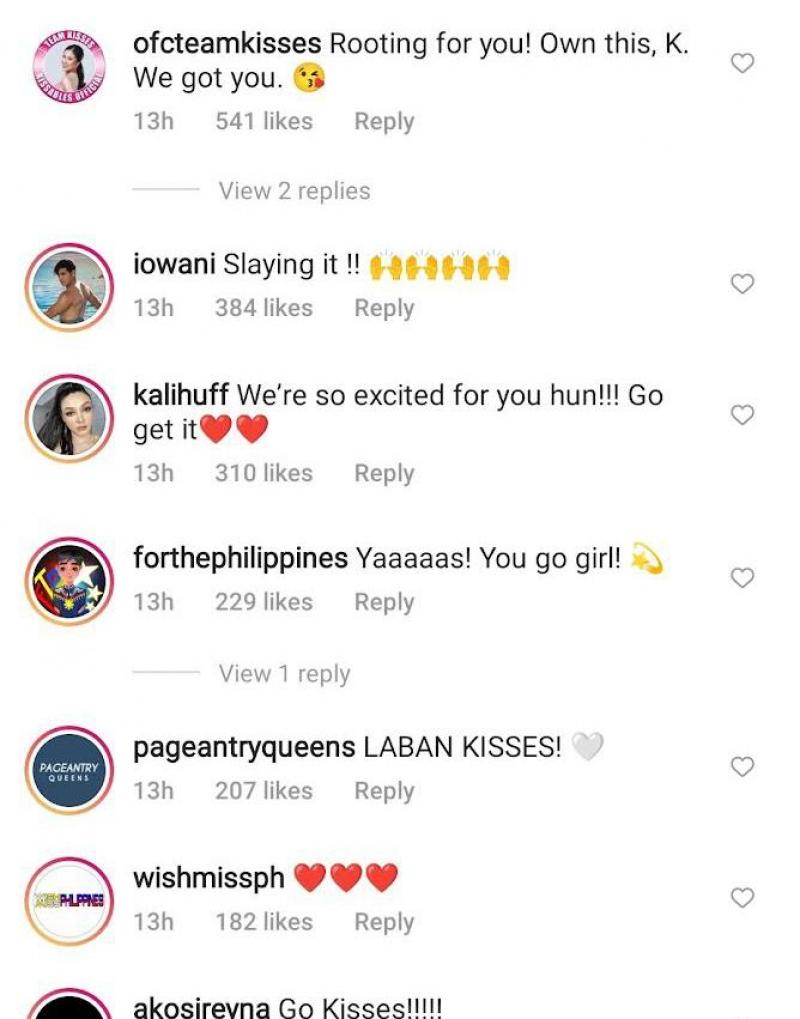This screenshot has height=1019, width=800.
Task: Tap heart icon on wishmissph comment
Action: pos(742,897)
